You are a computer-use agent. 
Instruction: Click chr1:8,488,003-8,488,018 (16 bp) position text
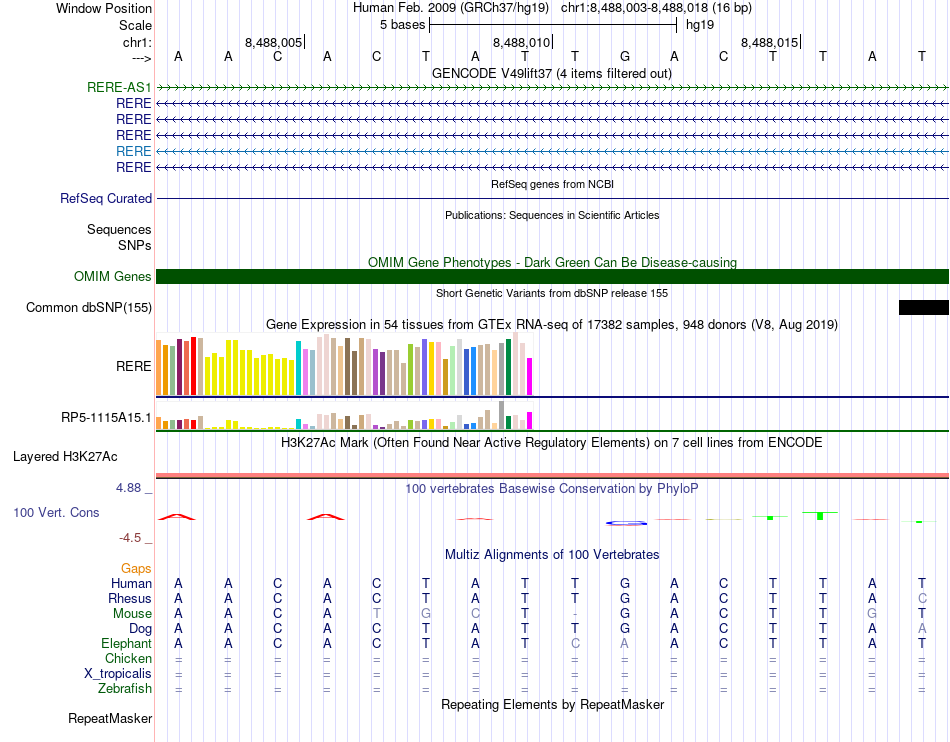pyautogui.click(x=656, y=8)
